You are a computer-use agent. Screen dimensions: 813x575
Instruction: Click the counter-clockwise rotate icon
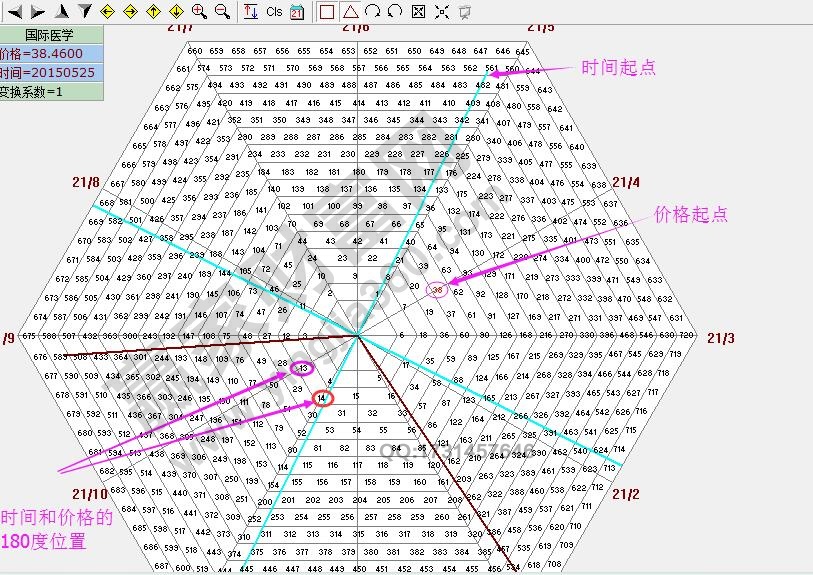(395, 11)
